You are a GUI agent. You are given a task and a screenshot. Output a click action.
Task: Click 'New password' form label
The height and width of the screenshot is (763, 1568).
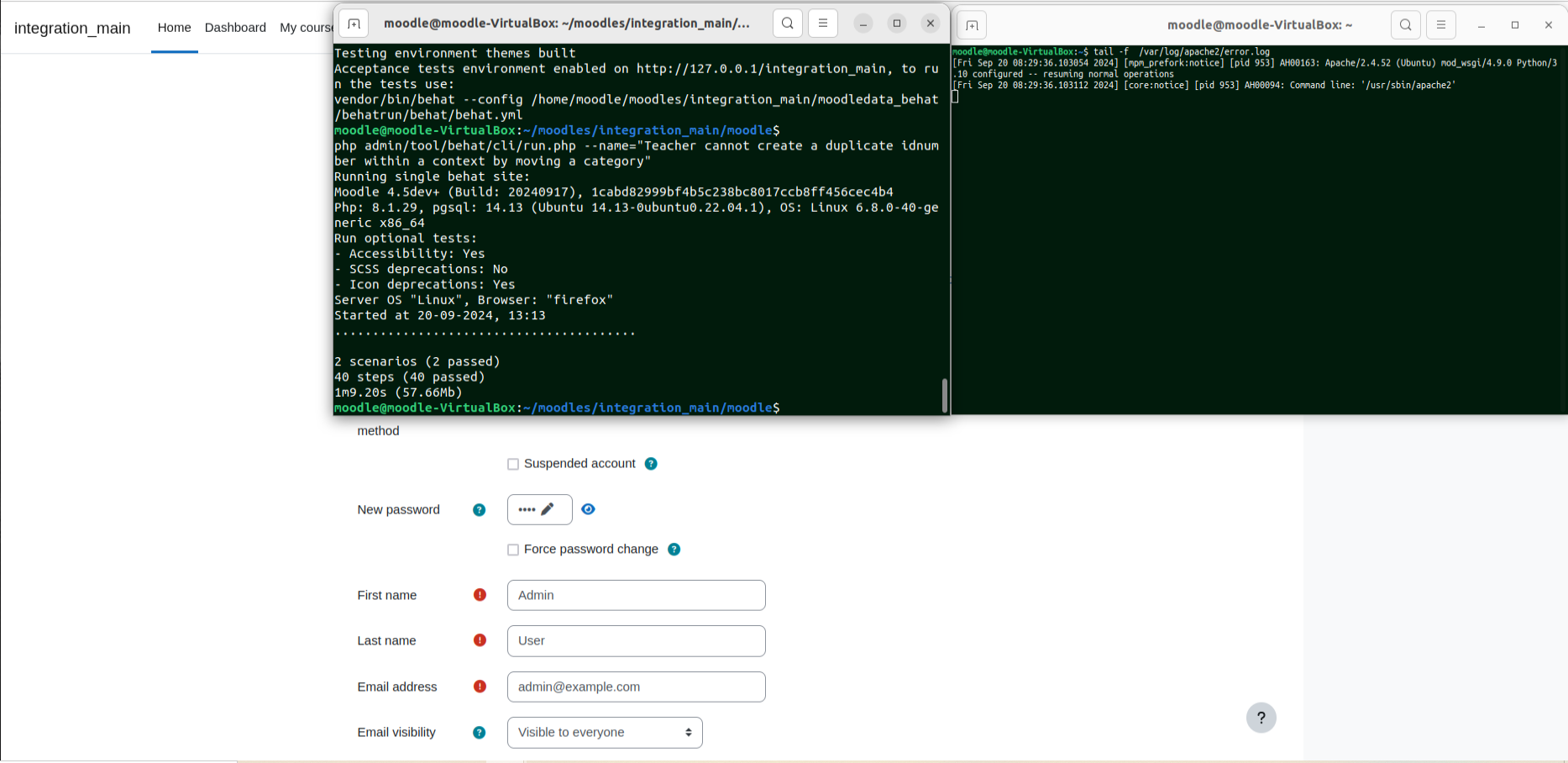click(x=398, y=509)
